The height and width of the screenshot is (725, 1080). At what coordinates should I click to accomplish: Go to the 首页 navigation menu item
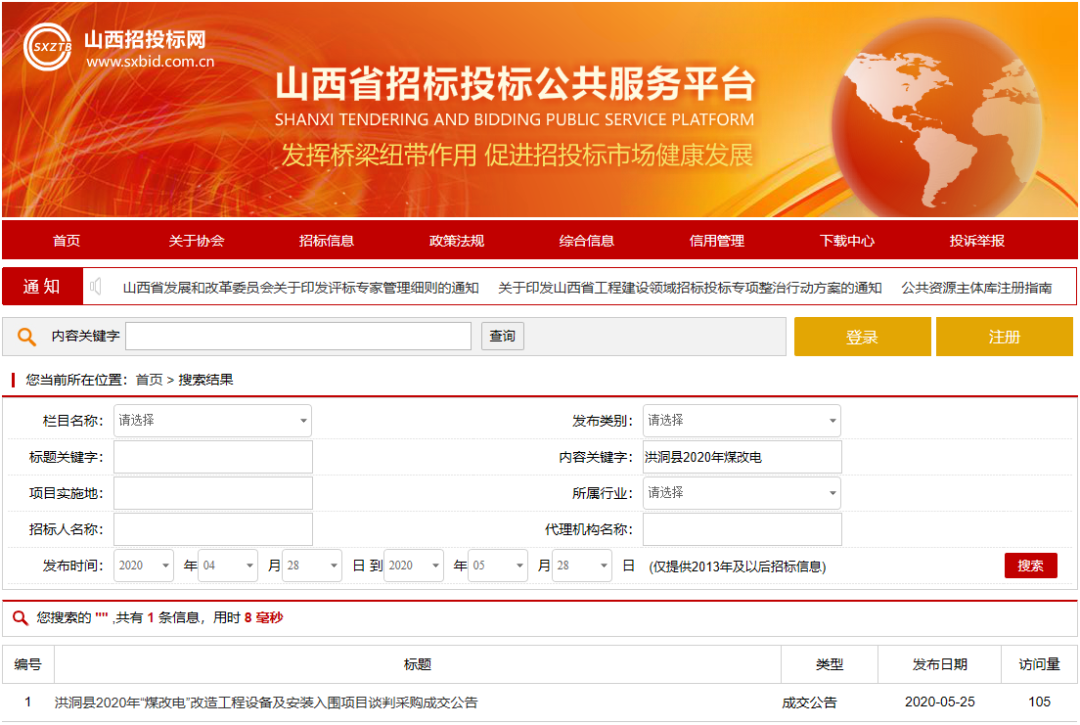(67, 240)
